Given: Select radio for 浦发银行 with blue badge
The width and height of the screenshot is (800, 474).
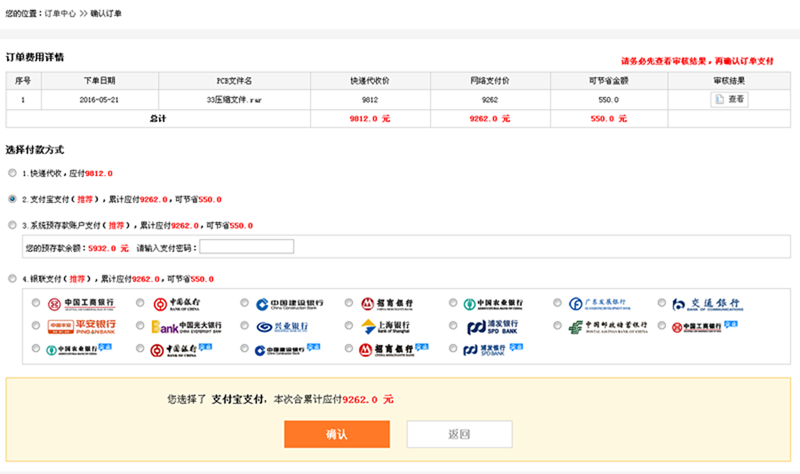Looking at the screenshot, I should click(x=453, y=348).
